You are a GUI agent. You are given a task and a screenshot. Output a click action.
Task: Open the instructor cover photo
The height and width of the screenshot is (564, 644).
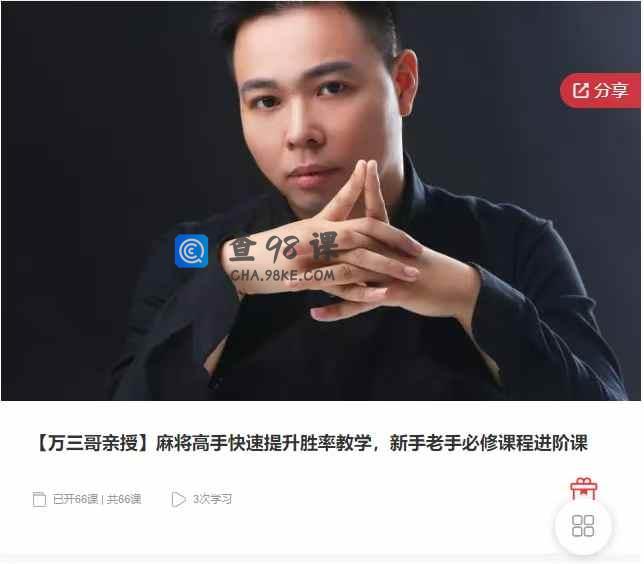pyautogui.click(x=321, y=201)
